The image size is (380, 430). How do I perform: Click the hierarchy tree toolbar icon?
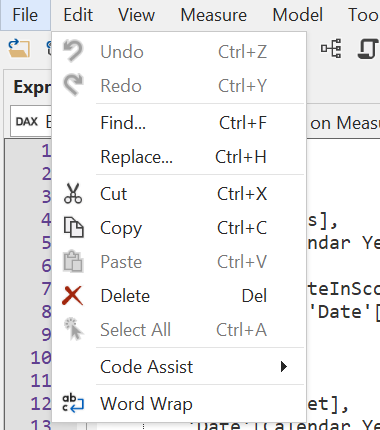[x=331, y=49]
